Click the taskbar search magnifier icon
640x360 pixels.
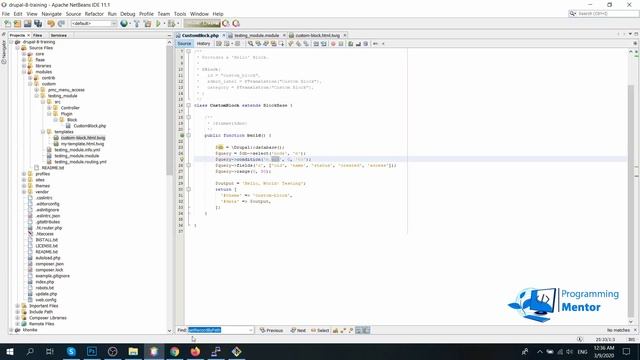coord(30,351)
